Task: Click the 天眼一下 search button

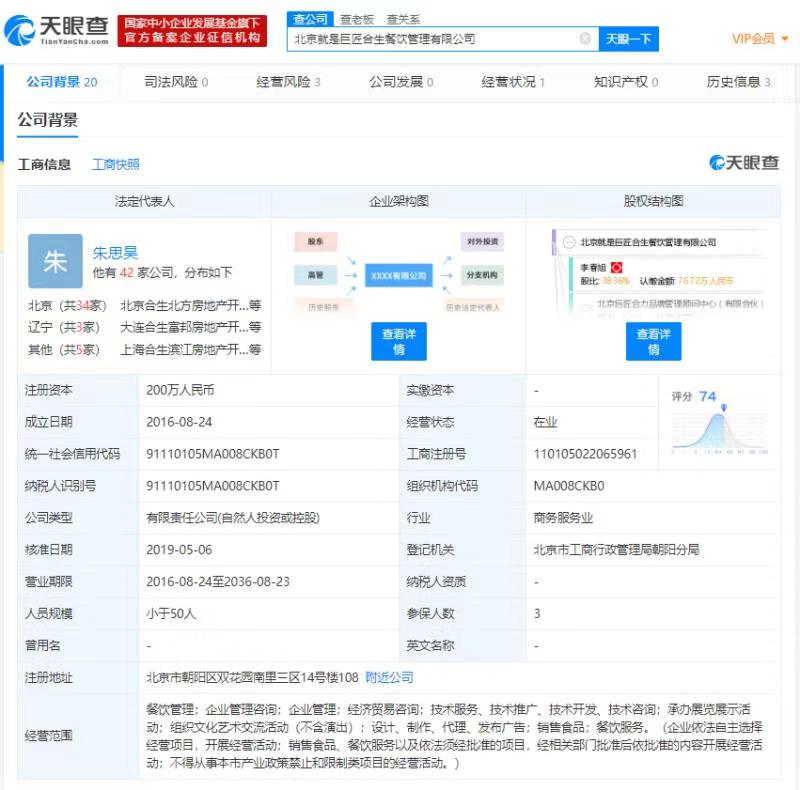Action: pyautogui.click(x=629, y=39)
